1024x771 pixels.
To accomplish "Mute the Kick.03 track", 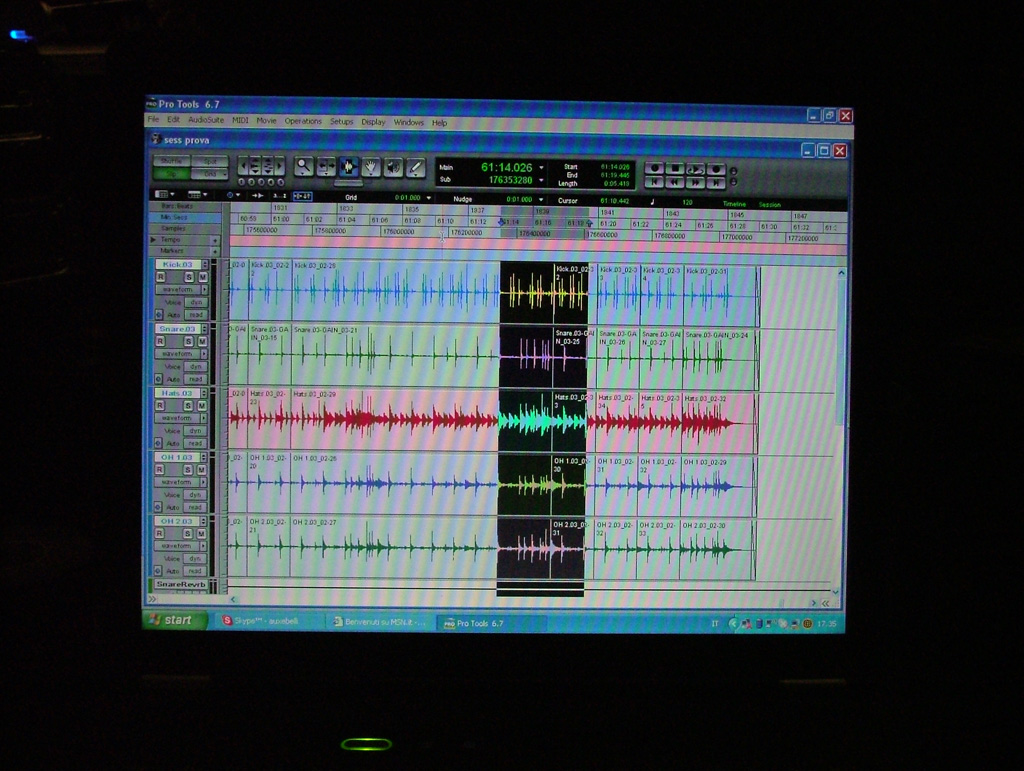I will [x=202, y=277].
